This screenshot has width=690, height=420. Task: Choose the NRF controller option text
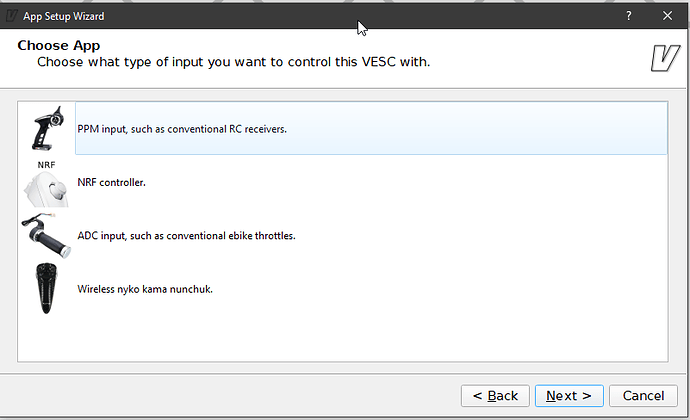111,182
